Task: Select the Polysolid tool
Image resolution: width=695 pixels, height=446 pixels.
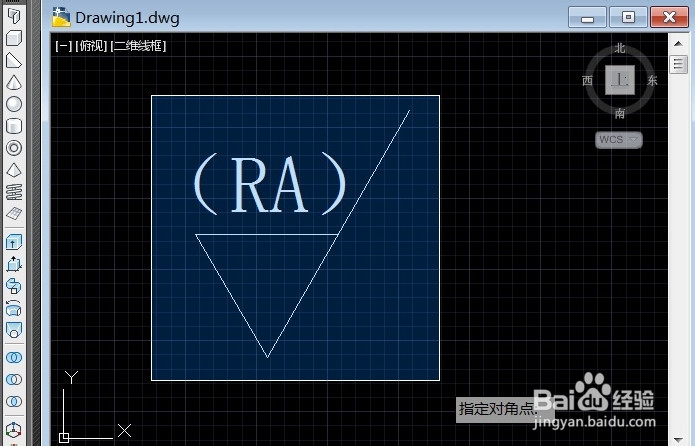Action: 14,16
